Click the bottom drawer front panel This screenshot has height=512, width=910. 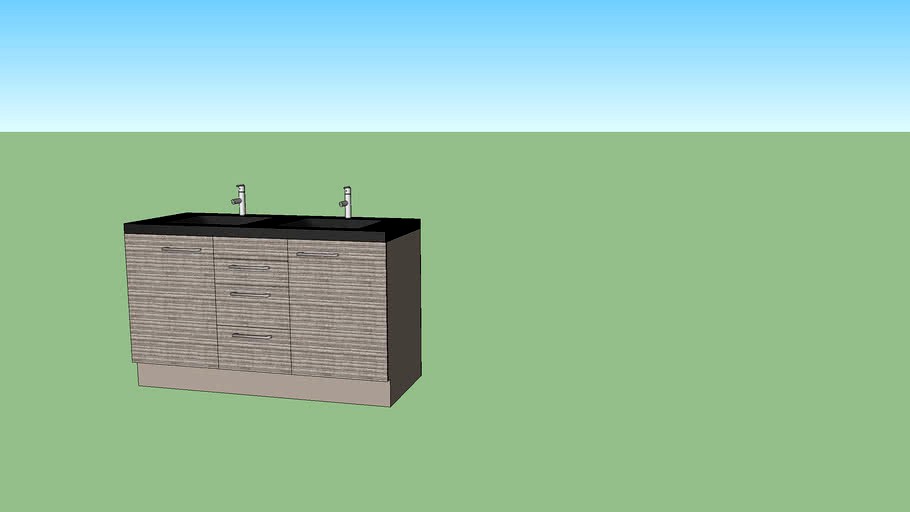(x=254, y=348)
